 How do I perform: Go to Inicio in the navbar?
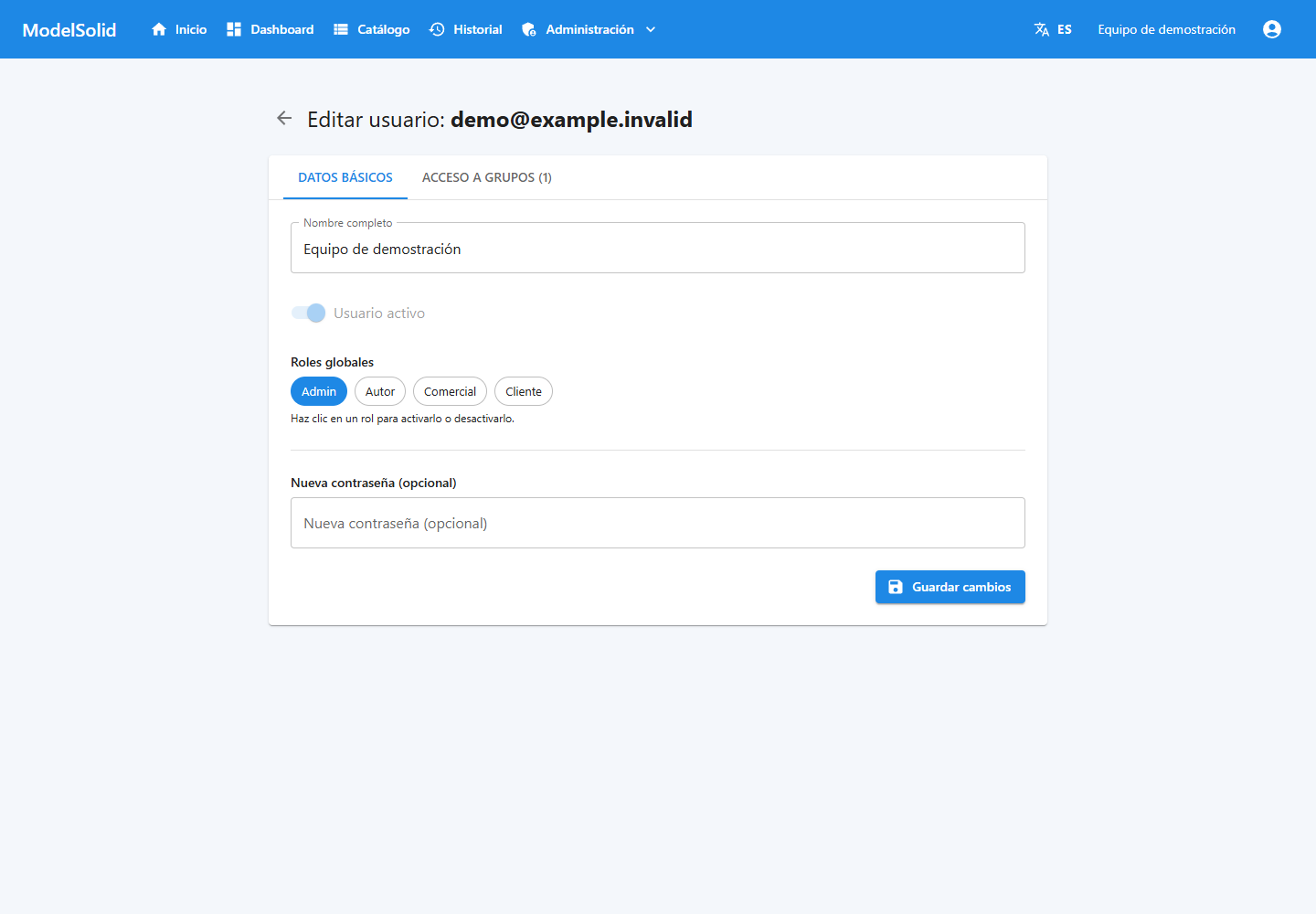179,29
